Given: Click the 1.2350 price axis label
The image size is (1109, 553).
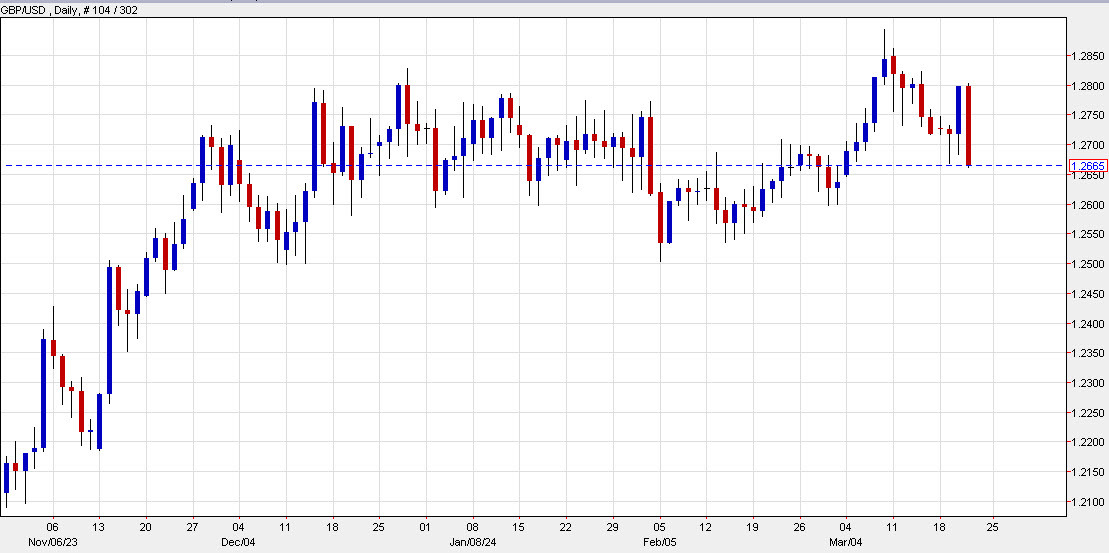Looking at the screenshot, I should pos(1088,354).
